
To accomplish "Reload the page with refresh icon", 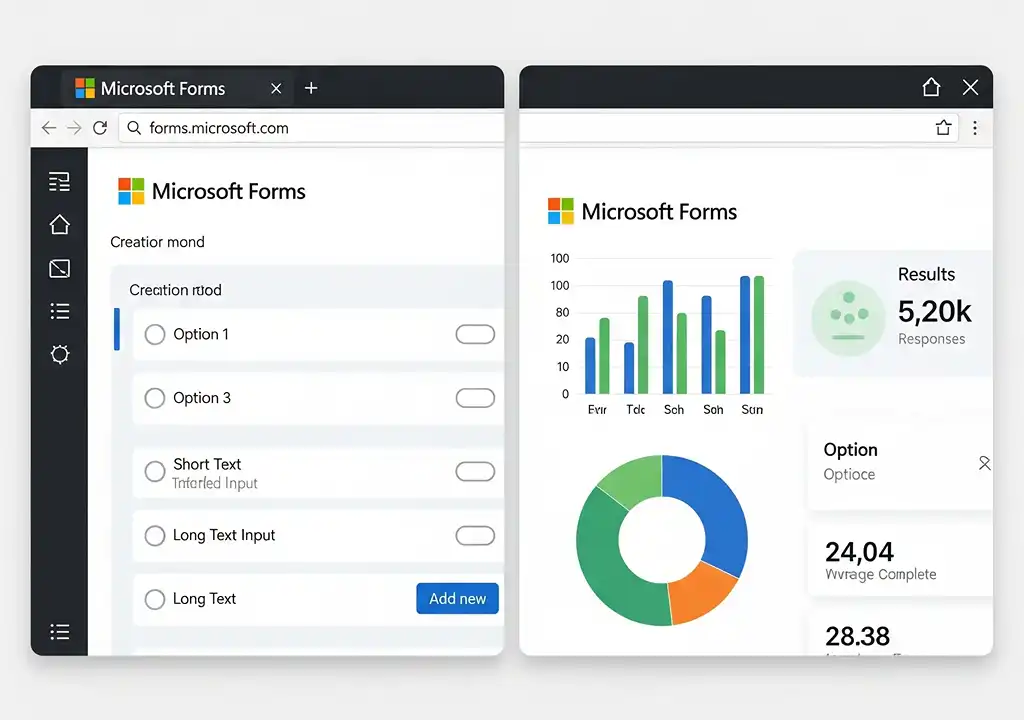I will coord(100,127).
